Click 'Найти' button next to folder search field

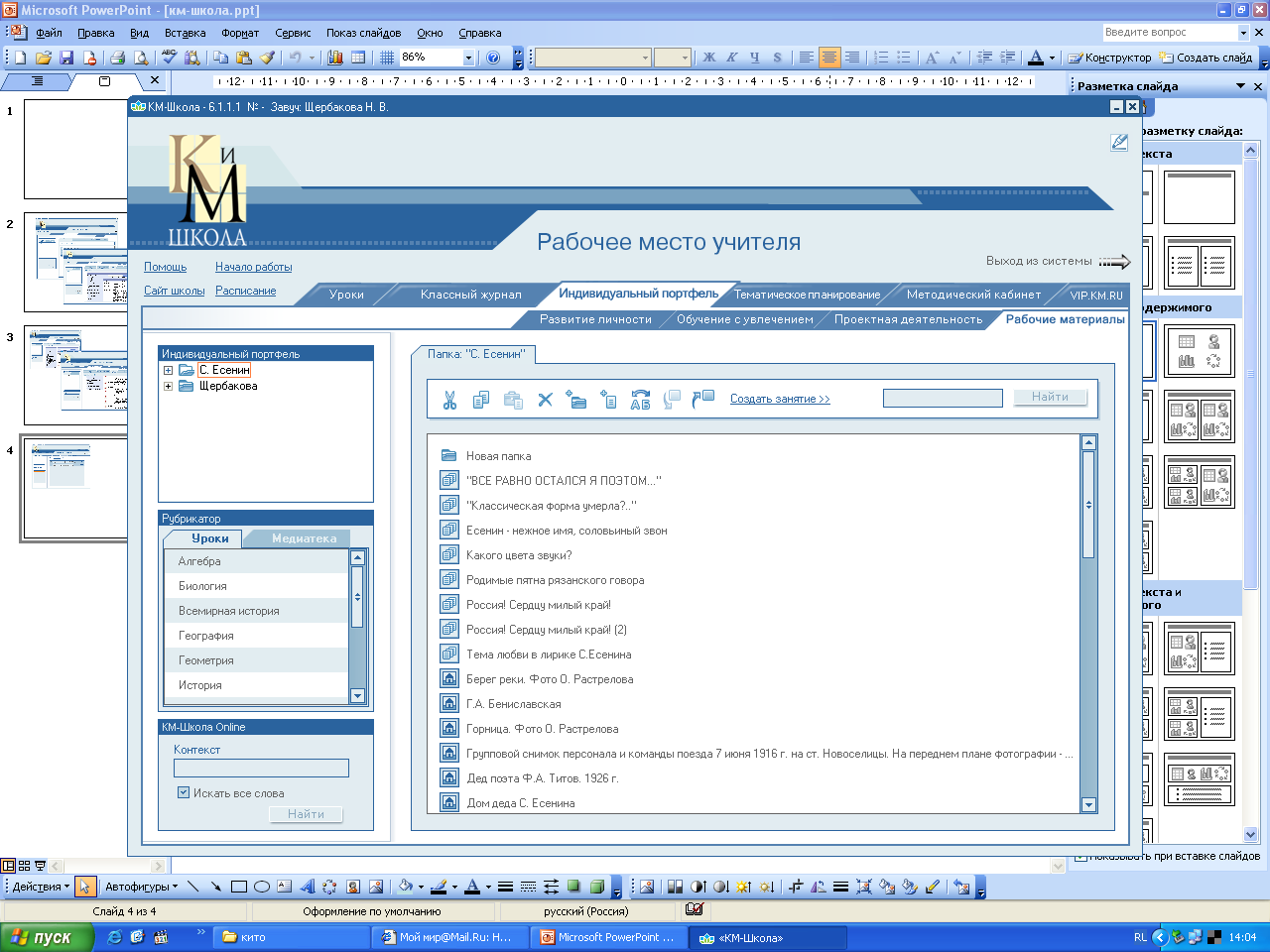(x=1050, y=397)
